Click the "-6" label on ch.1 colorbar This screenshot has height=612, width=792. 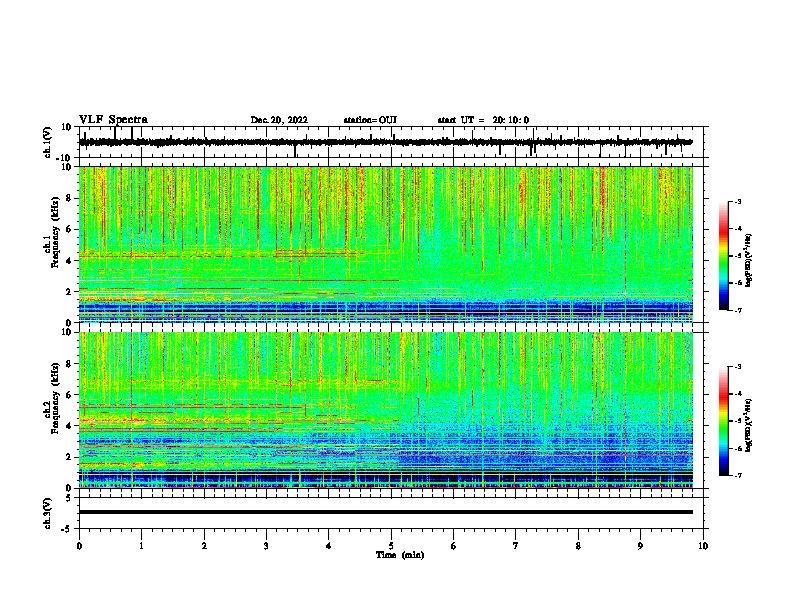(x=738, y=283)
